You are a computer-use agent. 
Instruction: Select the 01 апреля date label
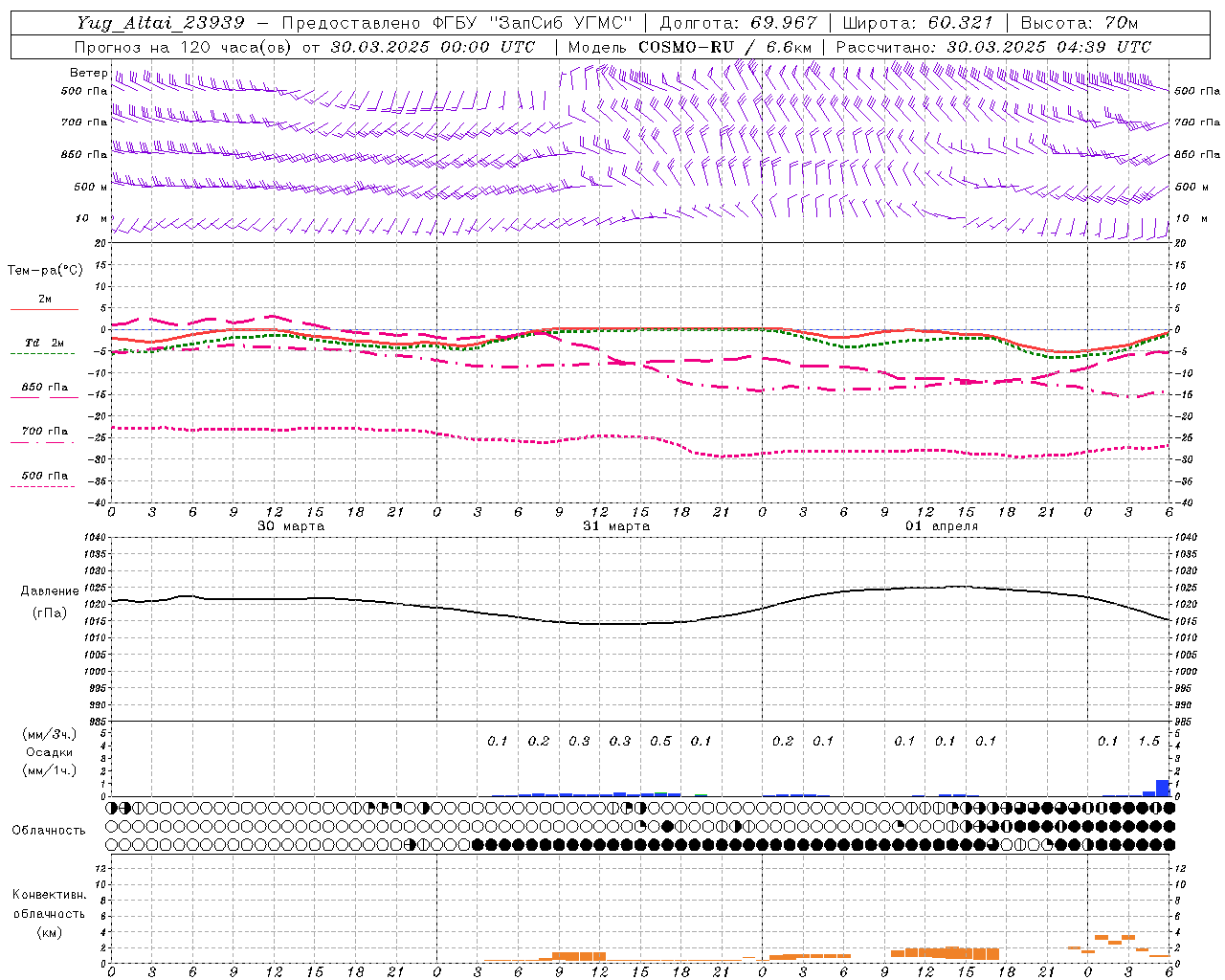tap(942, 526)
